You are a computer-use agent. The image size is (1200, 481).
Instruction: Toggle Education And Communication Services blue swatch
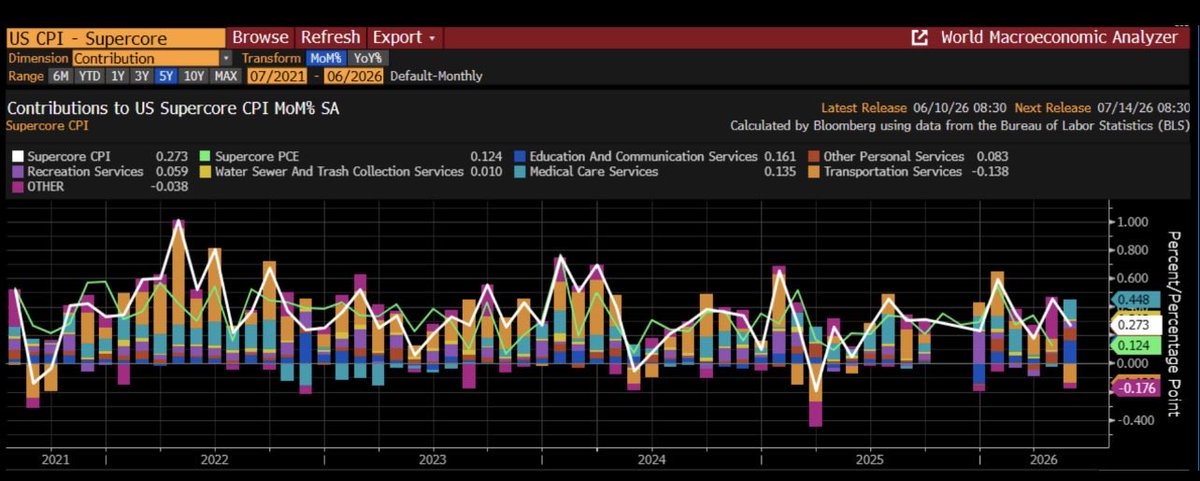click(x=518, y=157)
